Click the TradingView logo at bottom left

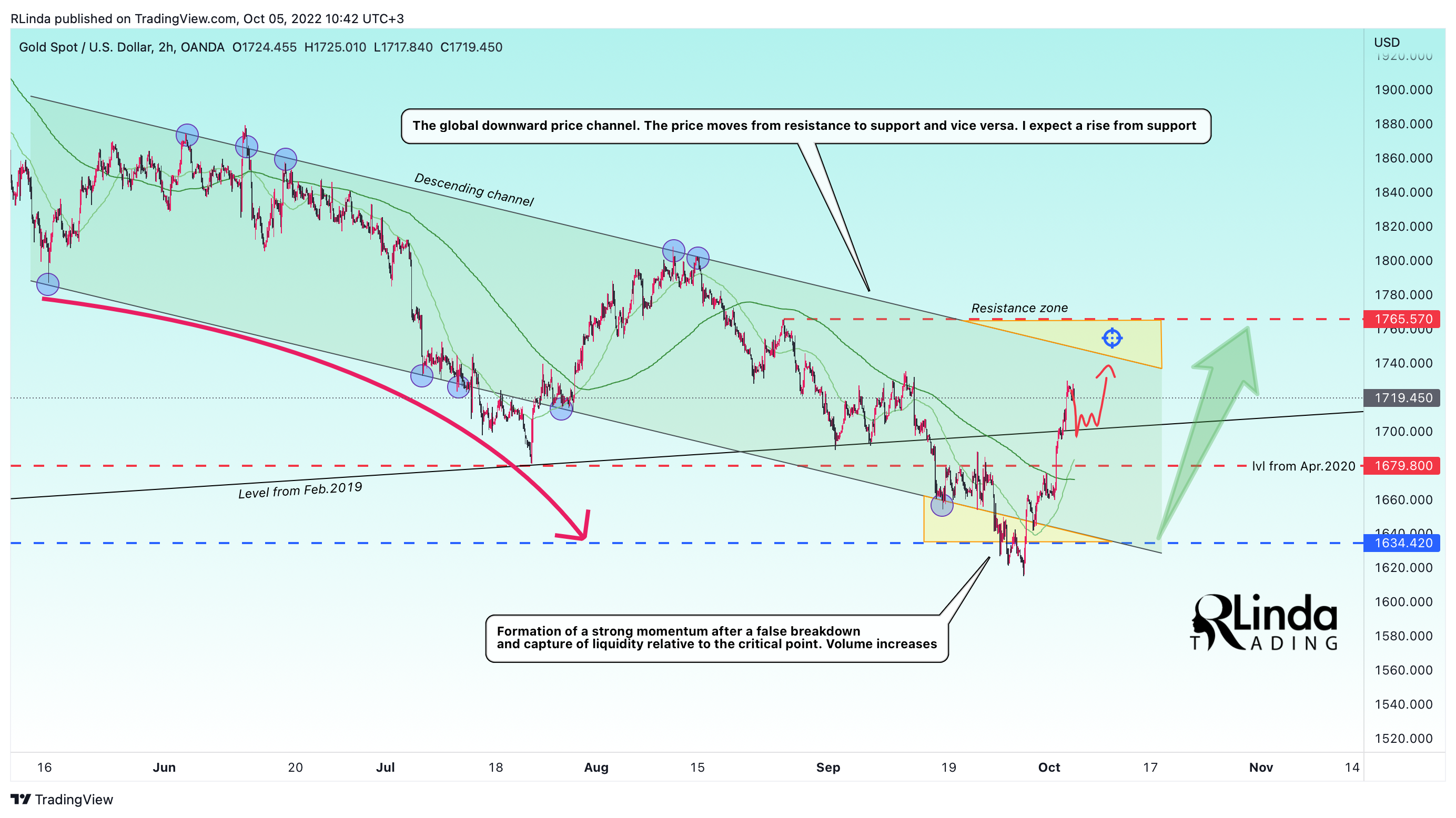tap(62, 799)
